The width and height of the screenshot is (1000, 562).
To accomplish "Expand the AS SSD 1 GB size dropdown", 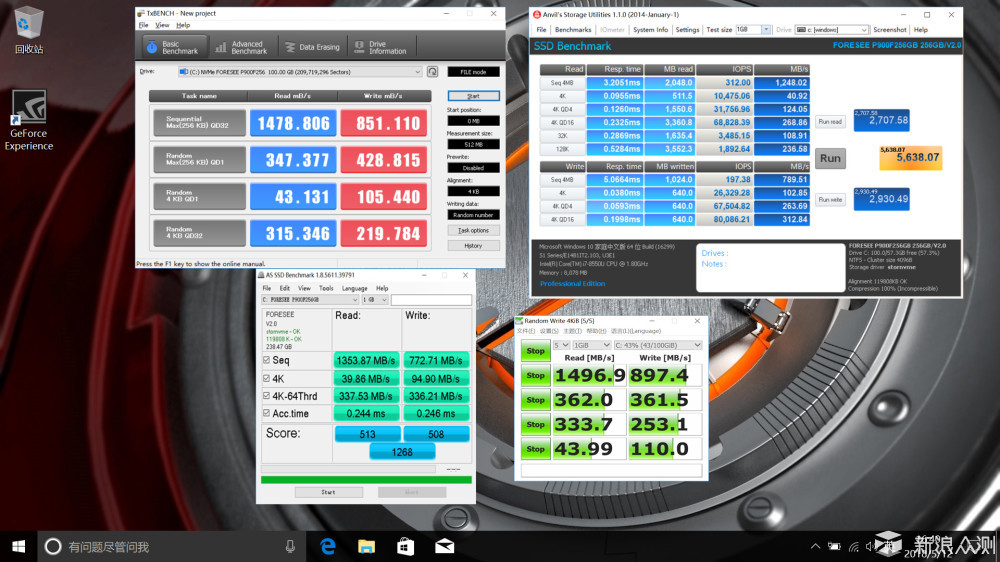I will (x=383, y=300).
